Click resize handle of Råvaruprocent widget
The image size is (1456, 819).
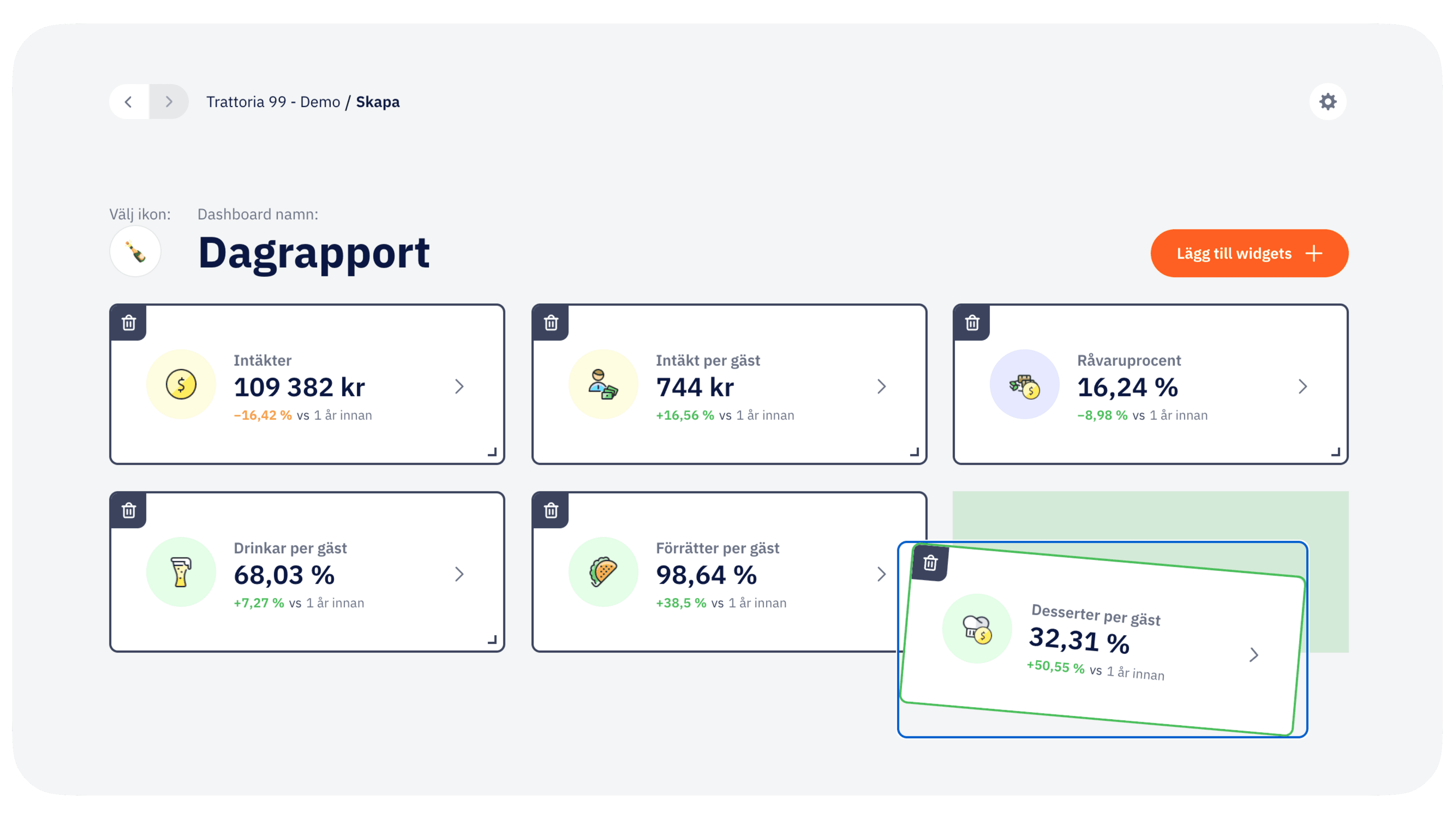pos(1335,452)
